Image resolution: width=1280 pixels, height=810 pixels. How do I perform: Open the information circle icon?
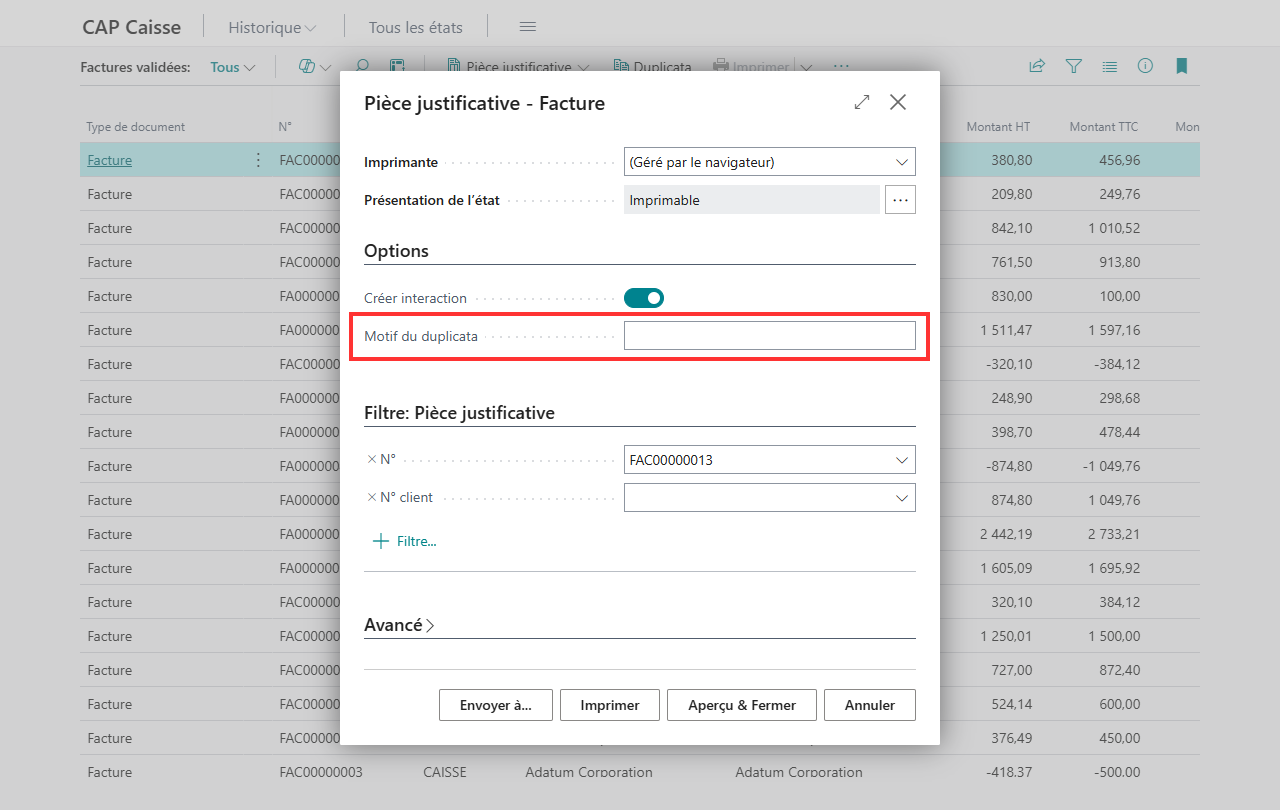(1145, 66)
